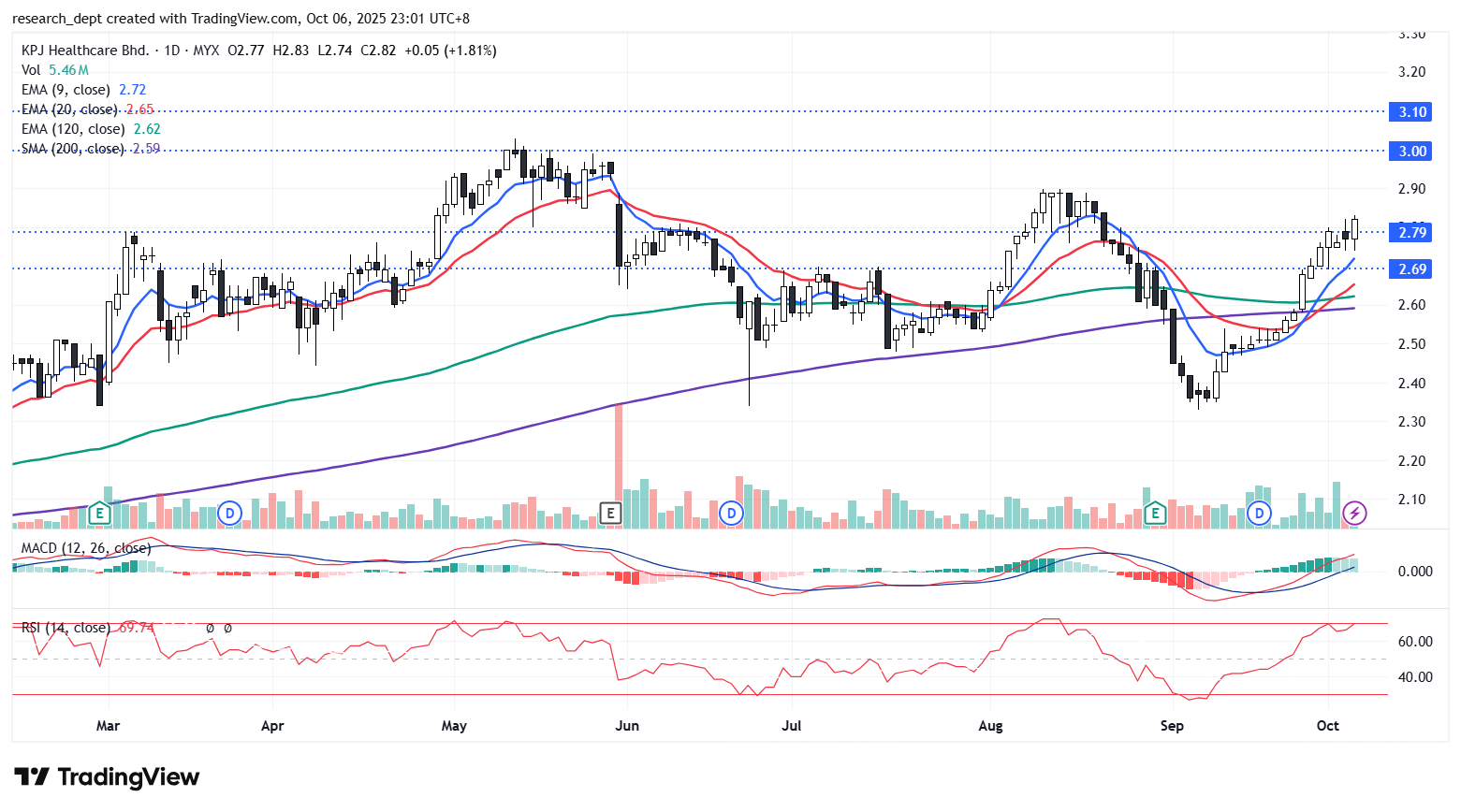The width and height of the screenshot is (1461, 812).
Task: Select the 3.00 price level label
Action: tap(1412, 152)
